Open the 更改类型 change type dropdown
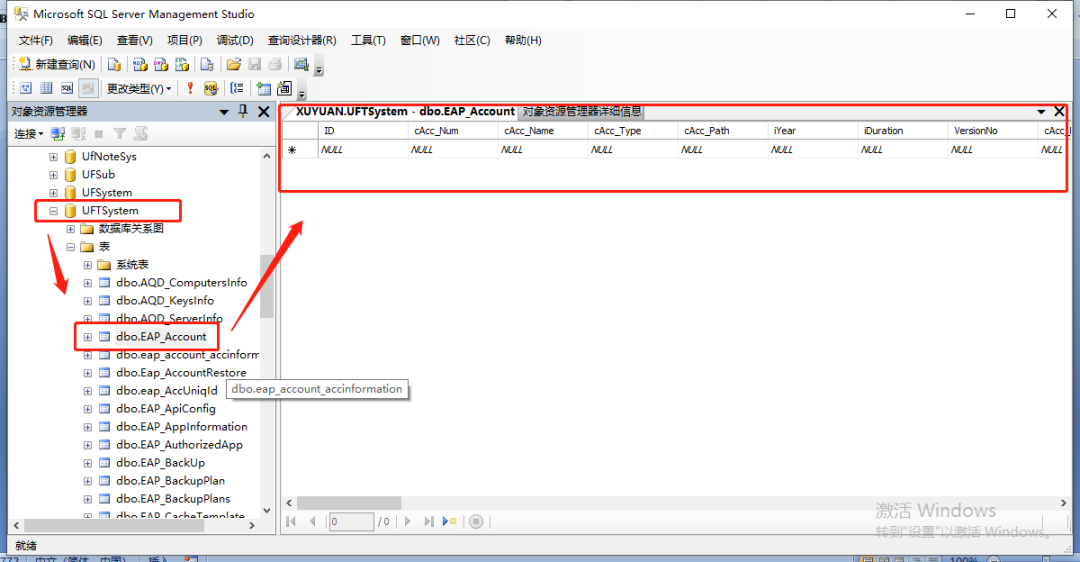 point(138,88)
